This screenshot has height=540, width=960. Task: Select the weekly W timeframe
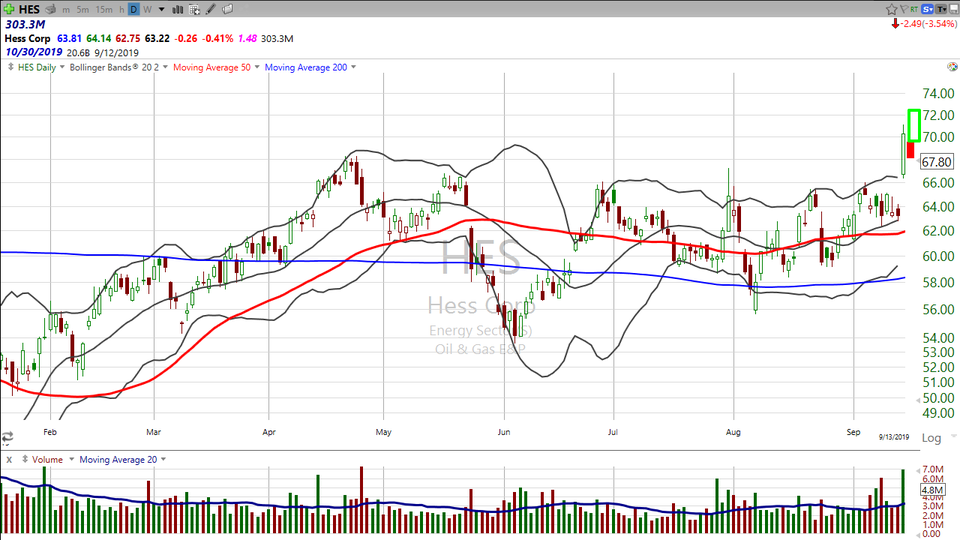[x=147, y=9]
